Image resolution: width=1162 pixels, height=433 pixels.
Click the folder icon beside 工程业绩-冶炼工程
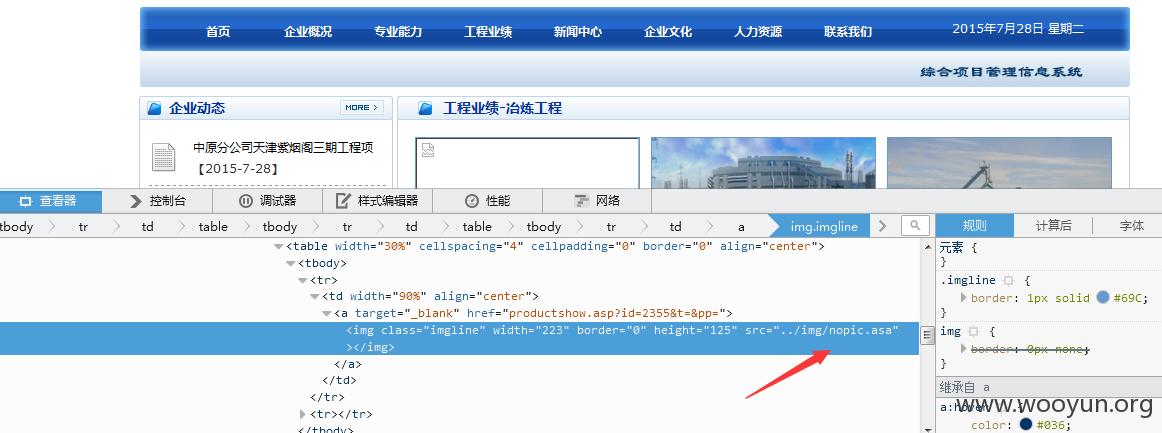(x=425, y=108)
